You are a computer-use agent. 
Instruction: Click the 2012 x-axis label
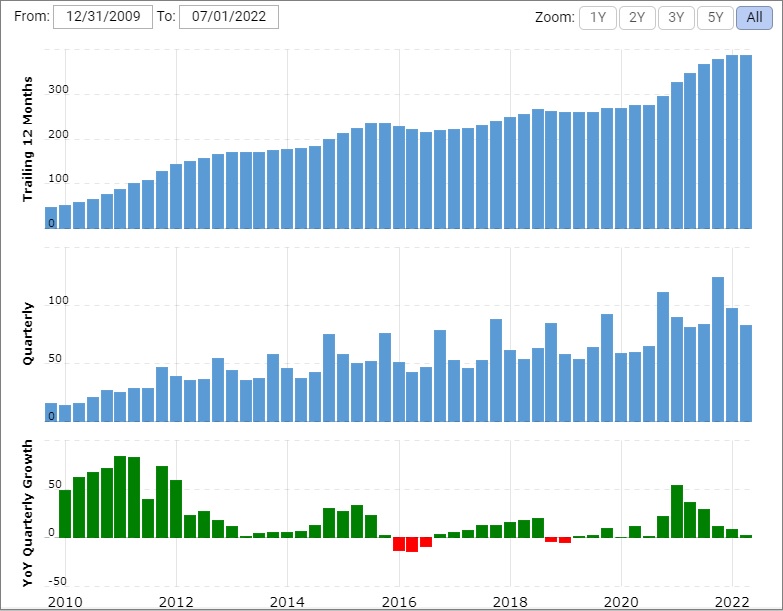176,602
